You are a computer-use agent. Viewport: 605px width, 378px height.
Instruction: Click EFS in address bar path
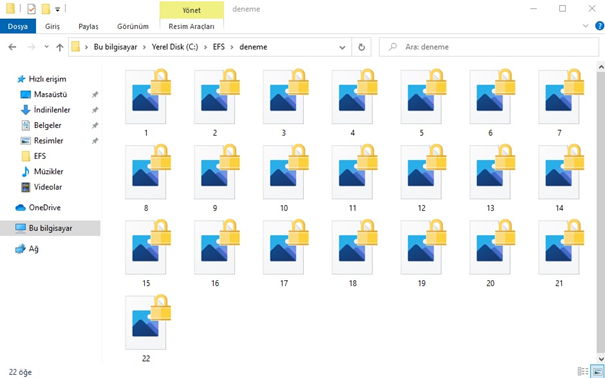click(219, 47)
